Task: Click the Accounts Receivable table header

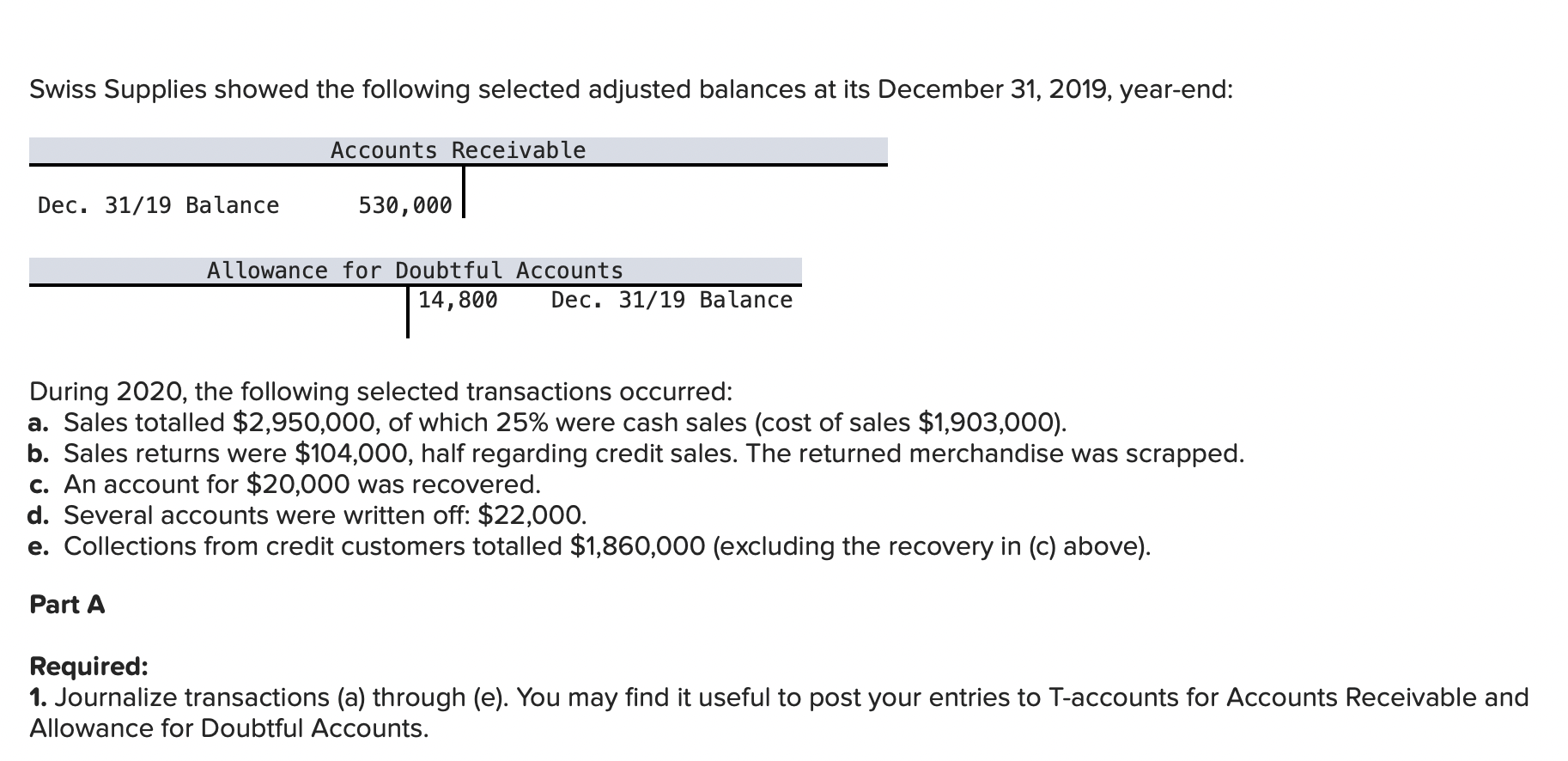Action: 458,150
